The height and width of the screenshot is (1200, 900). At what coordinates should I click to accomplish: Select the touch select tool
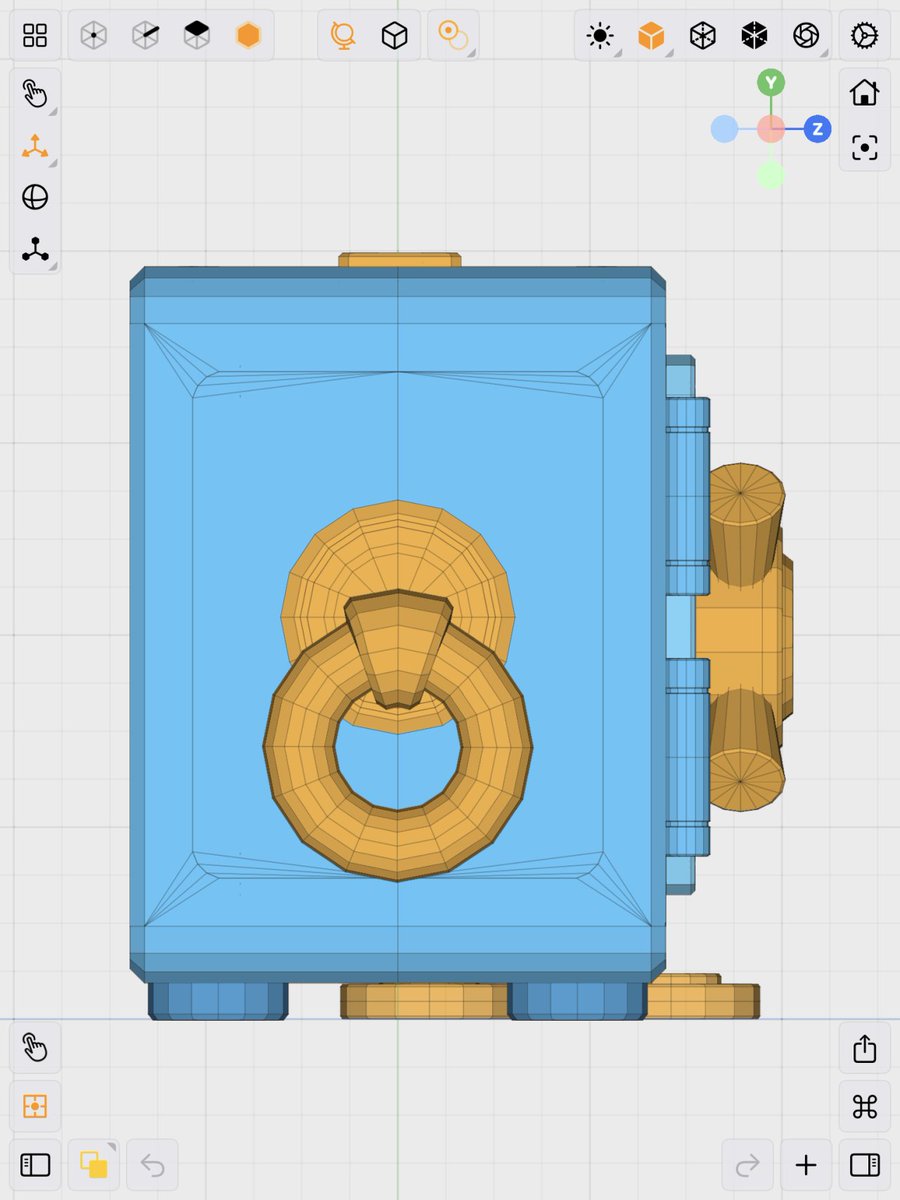click(x=35, y=94)
